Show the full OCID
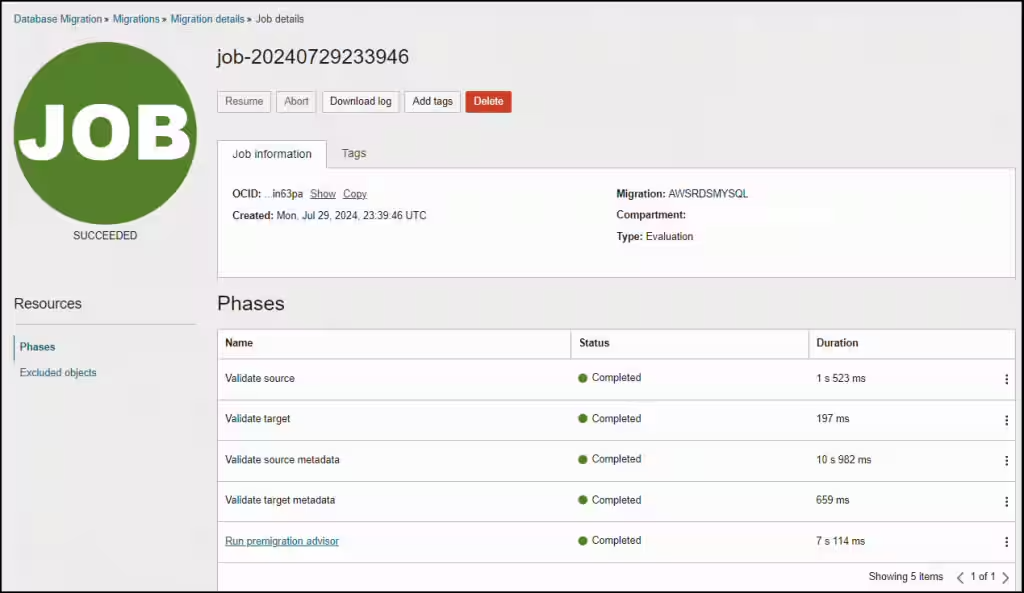Image resolution: width=1024 pixels, height=593 pixels. tap(323, 194)
